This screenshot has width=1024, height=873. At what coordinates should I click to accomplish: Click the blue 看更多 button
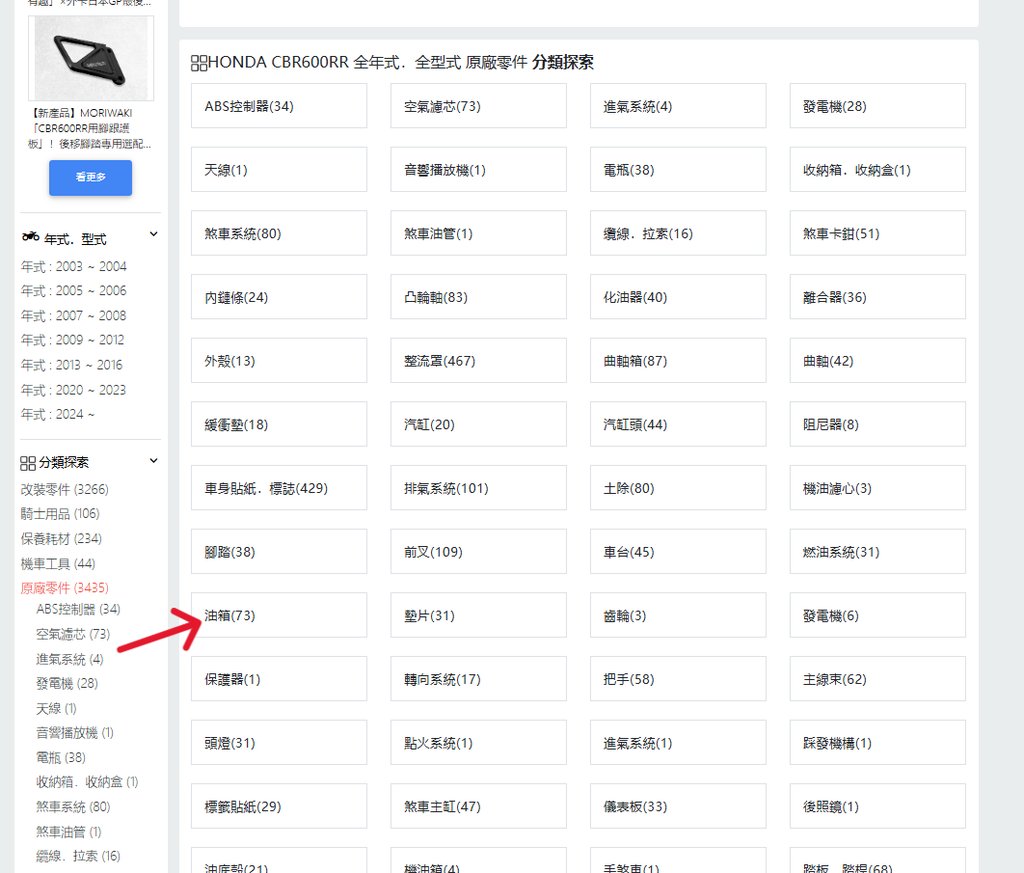tap(90, 178)
